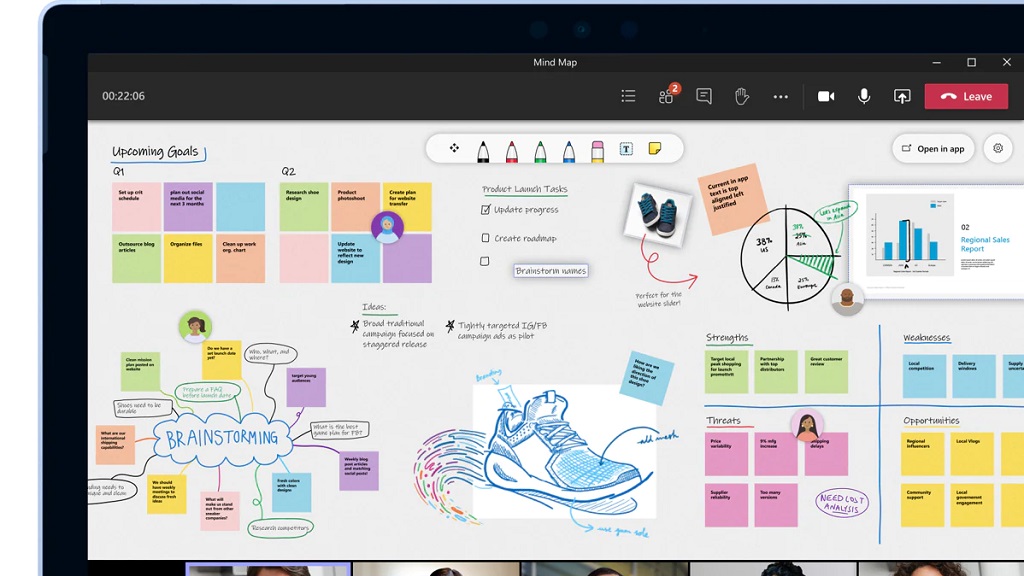Add a yellow sticky note
Screen dimensions: 1024x576
click(x=656, y=150)
